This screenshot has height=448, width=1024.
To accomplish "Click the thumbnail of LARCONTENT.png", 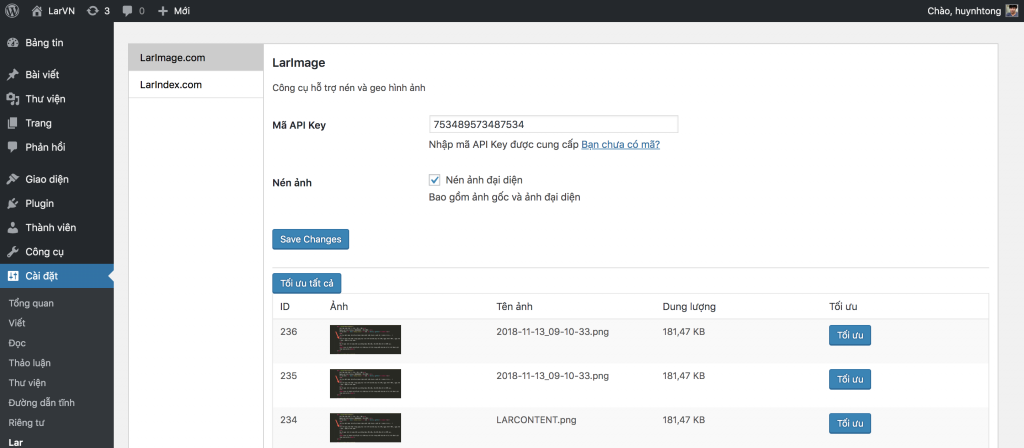I will (365, 426).
